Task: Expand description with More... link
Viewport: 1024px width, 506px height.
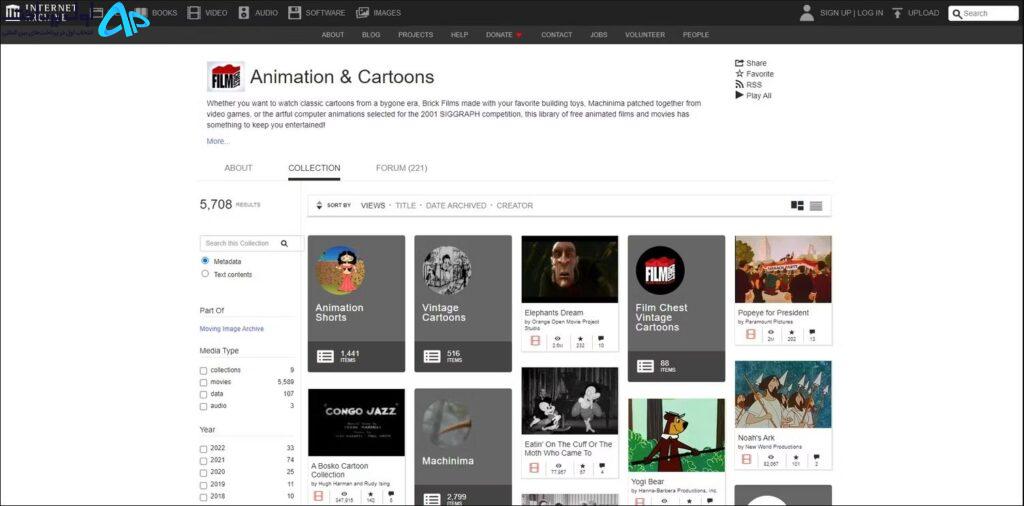Action: coord(218,141)
